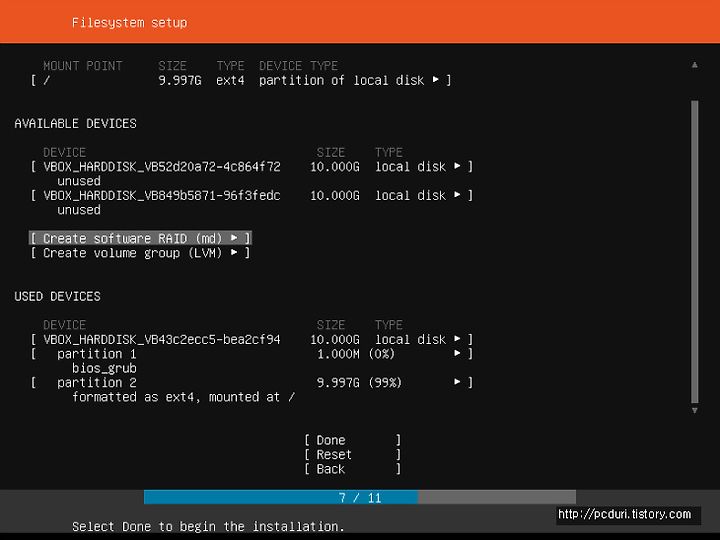
Task: Click 'formatted as ext4, mounted at /' text
Action: click(183, 397)
